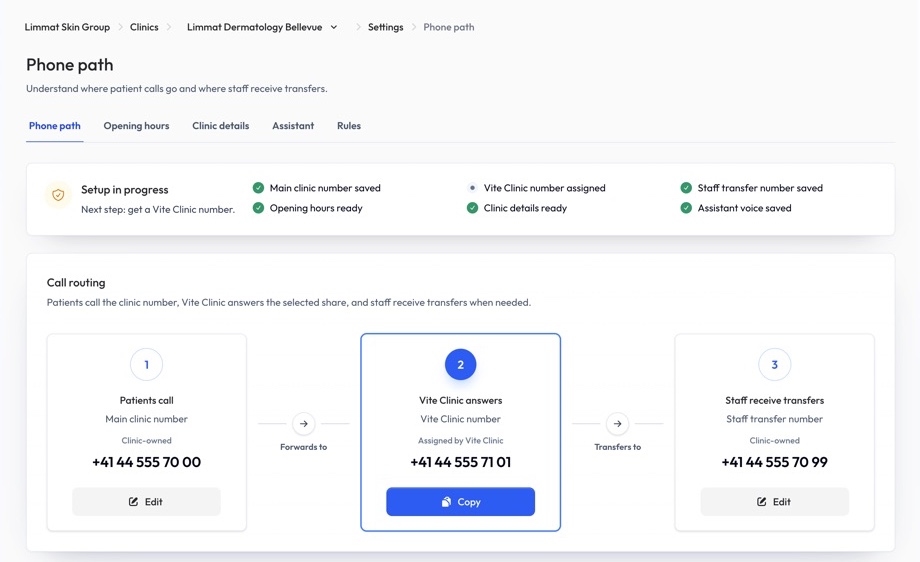The image size is (920, 562).
Task: Expand the Limmat Dermatology Bellevue clinic dropdown
Action: pyautogui.click(x=262, y=27)
